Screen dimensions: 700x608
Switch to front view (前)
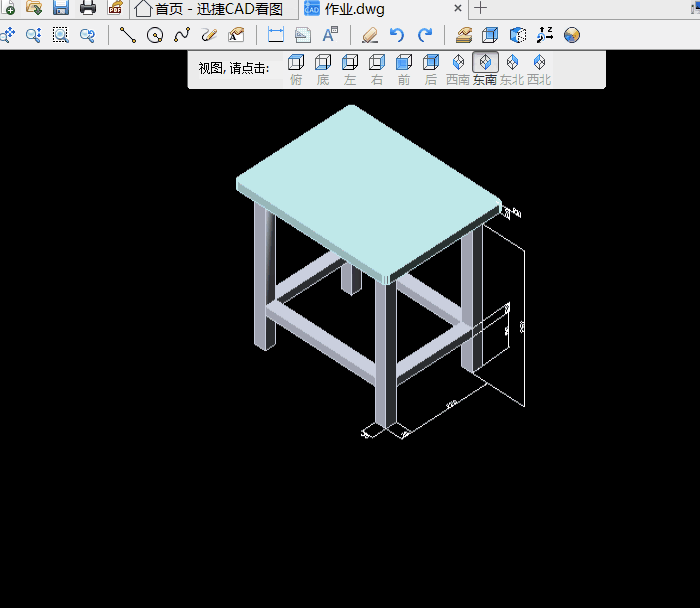(404, 64)
